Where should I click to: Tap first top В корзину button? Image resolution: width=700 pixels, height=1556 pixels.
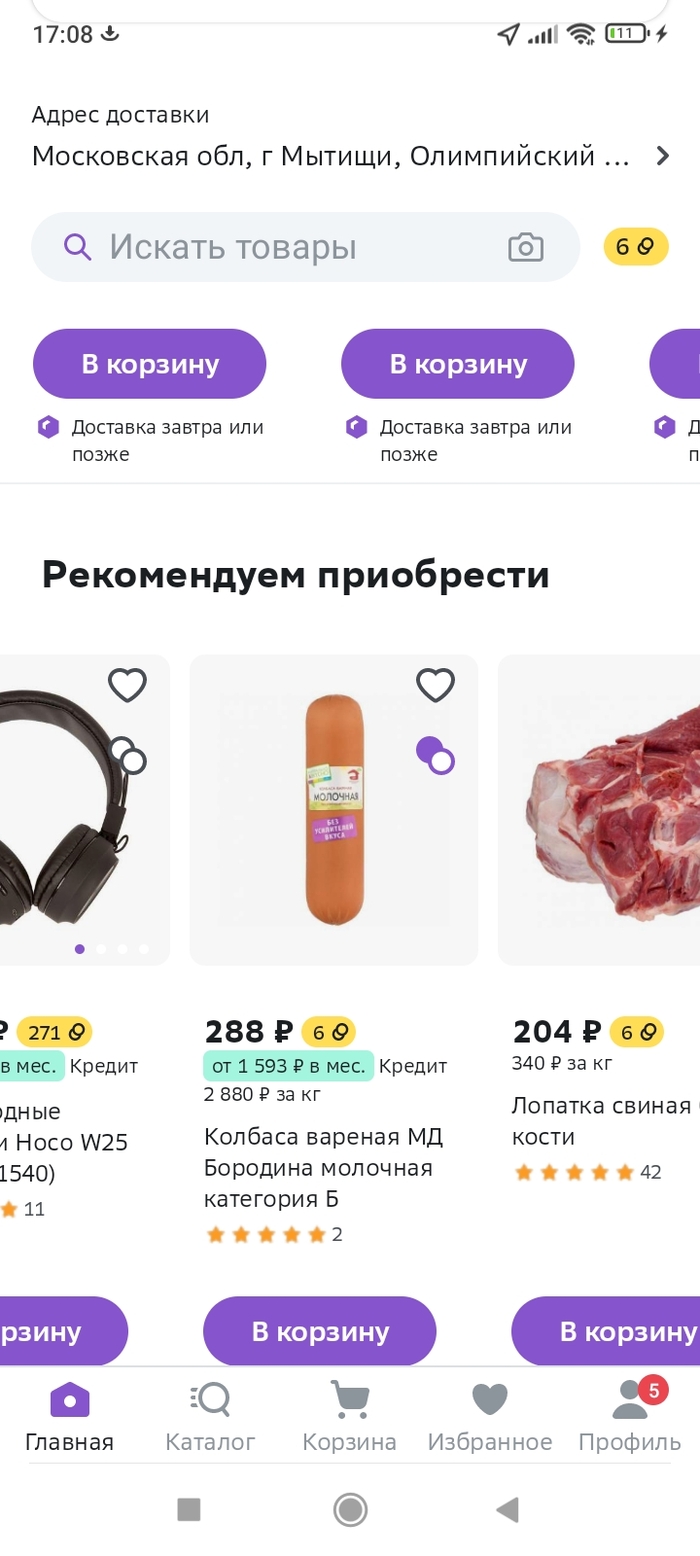pos(150,364)
